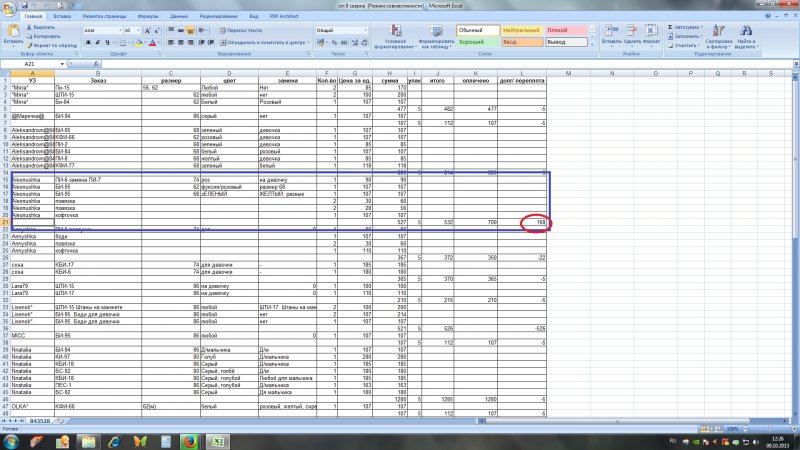Switch to Формулы ribbon tab
The width and height of the screenshot is (800, 450).
click(148, 16)
